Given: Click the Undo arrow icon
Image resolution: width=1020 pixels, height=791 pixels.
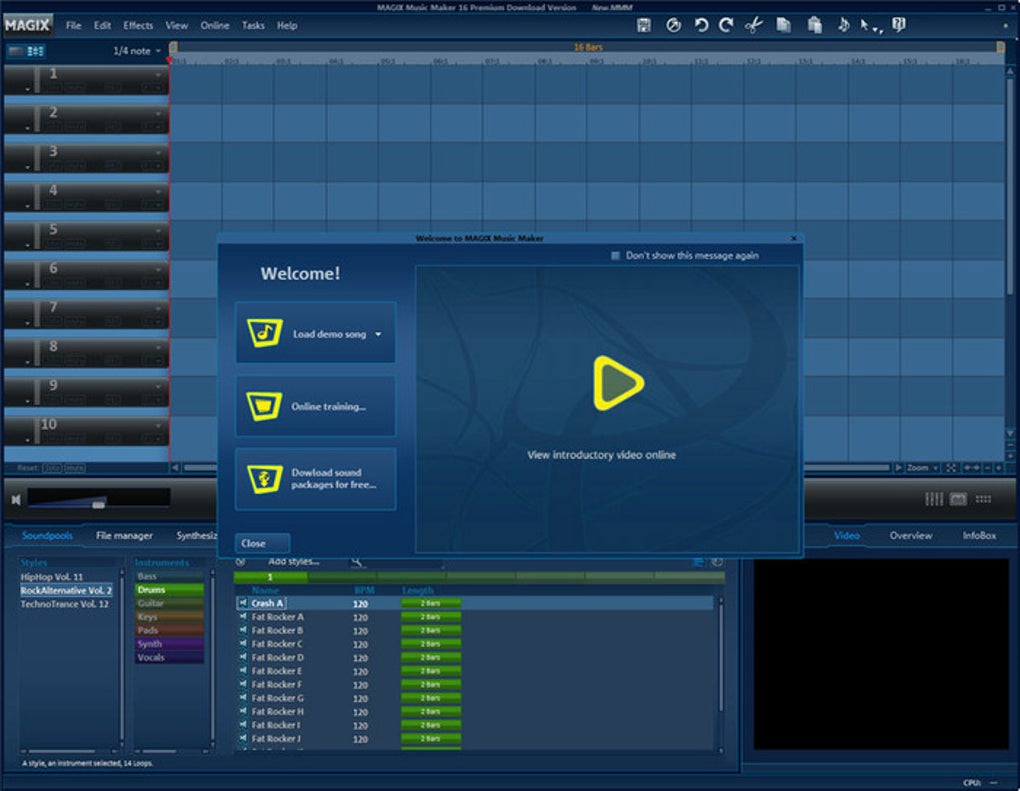Looking at the screenshot, I should (701, 25).
